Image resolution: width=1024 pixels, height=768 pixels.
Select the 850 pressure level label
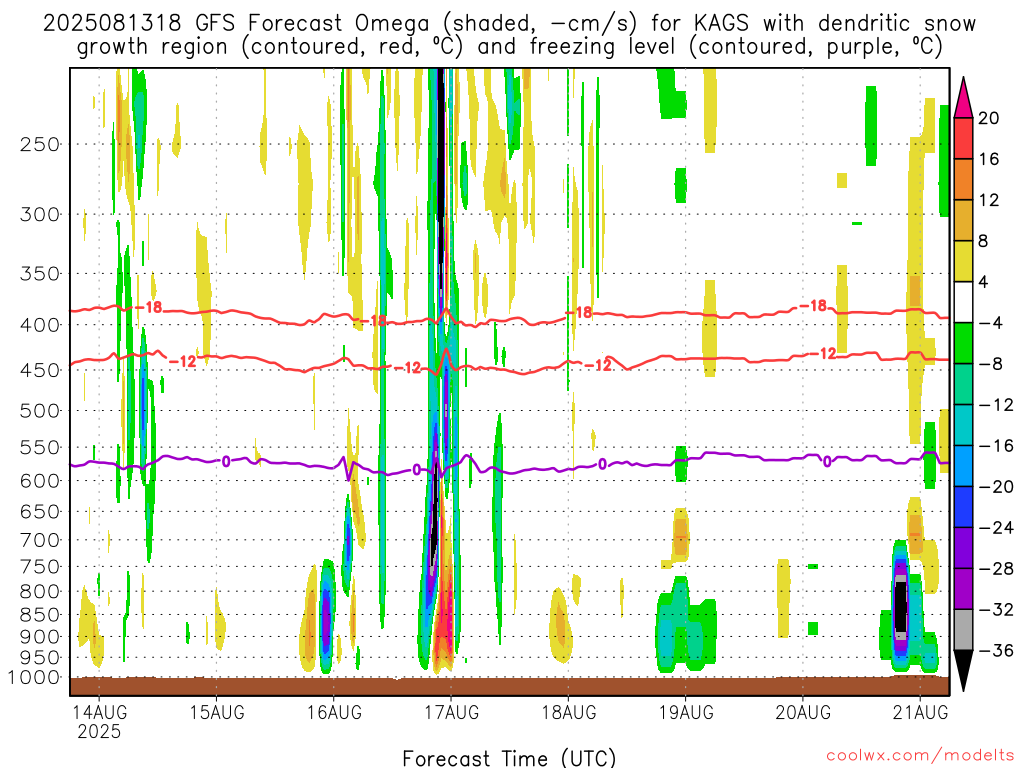click(40, 615)
